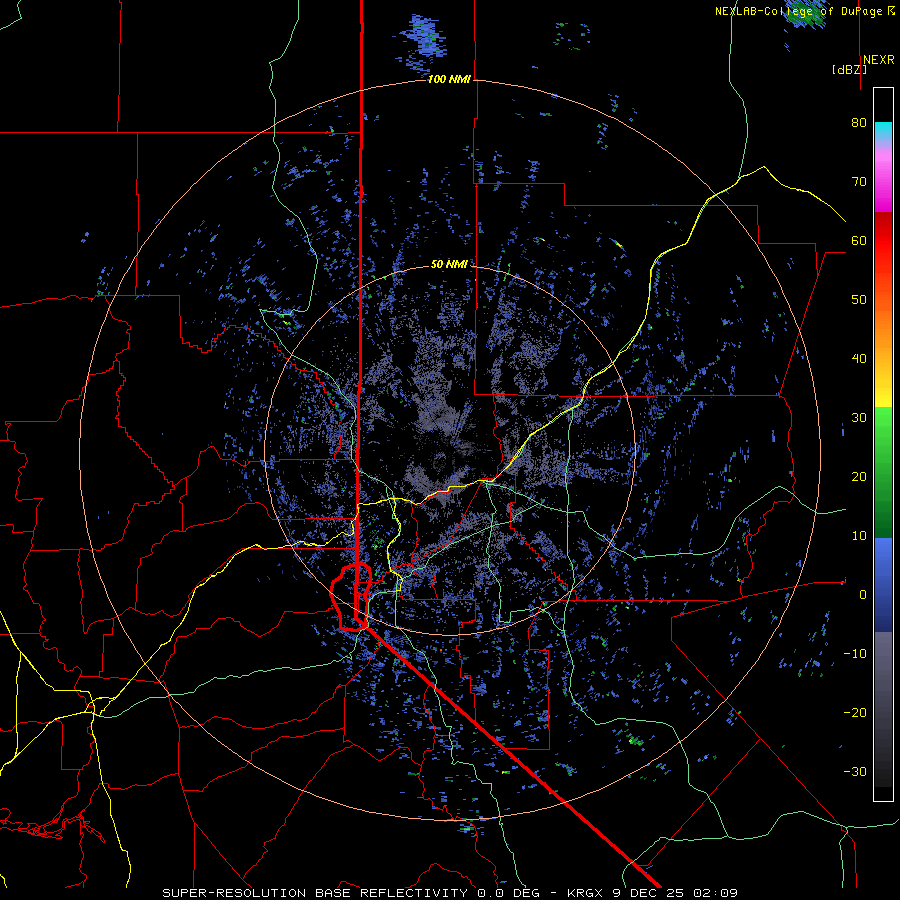The image size is (900, 900).
Task: Click the "50 NMI" range ring label
Action: click(x=449, y=265)
